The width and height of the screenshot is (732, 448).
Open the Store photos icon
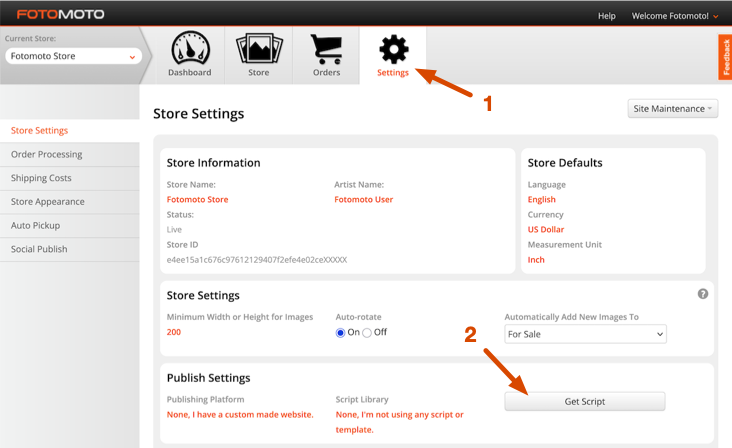(259, 48)
